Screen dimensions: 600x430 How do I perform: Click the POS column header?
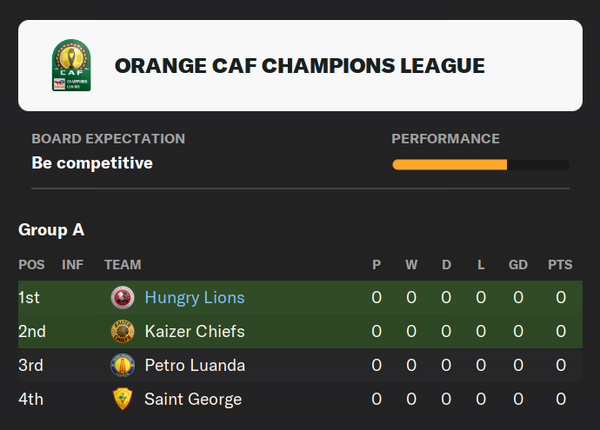click(x=31, y=265)
